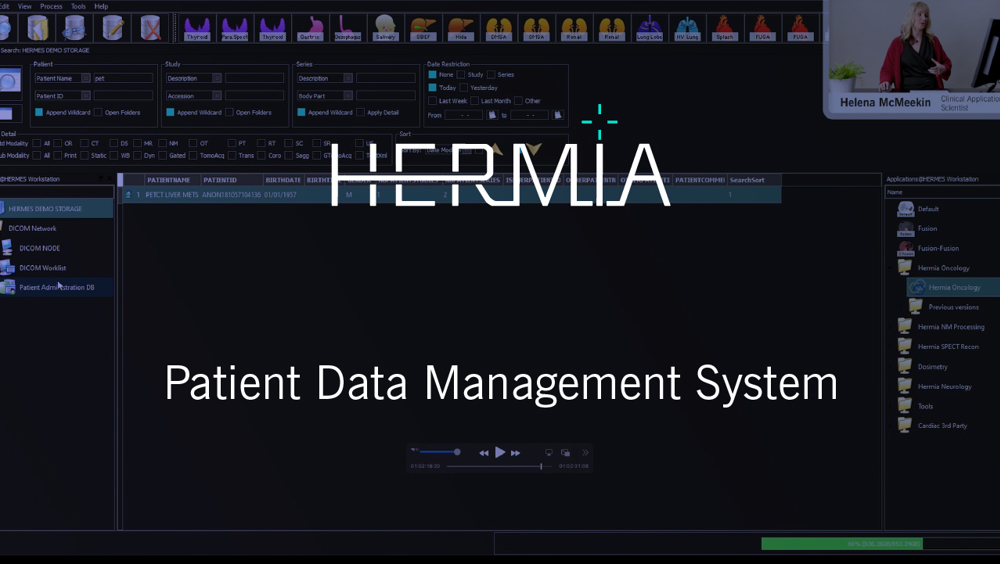Image resolution: width=1000 pixels, height=564 pixels.
Task: Select the Salivary protocol icon
Action: tap(385, 27)
